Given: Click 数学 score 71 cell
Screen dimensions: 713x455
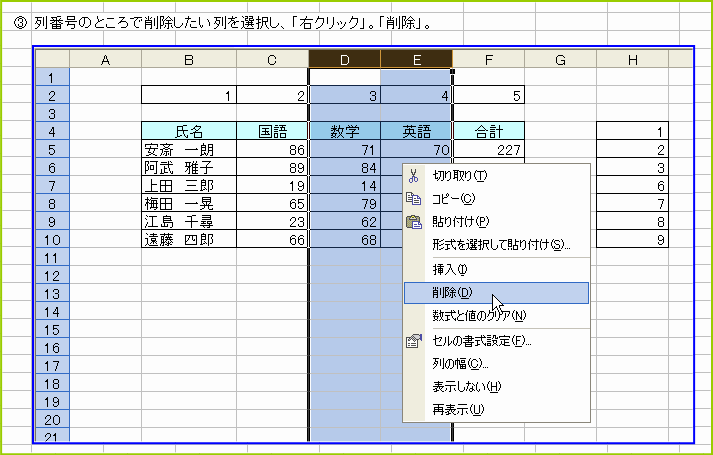Looking at the screenshot, I should tap(345, 150).
